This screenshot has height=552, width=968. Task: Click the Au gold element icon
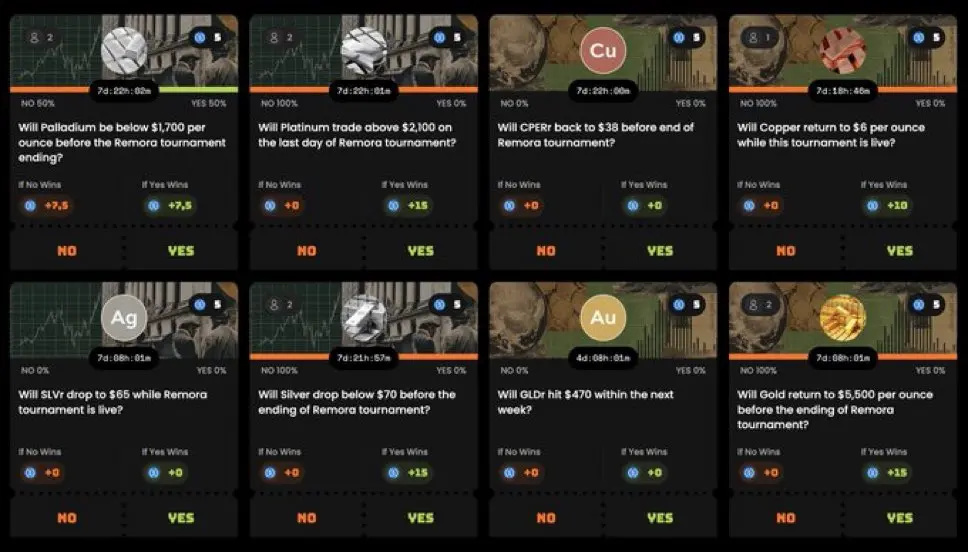pyautogui.click(x=603, y=317)
